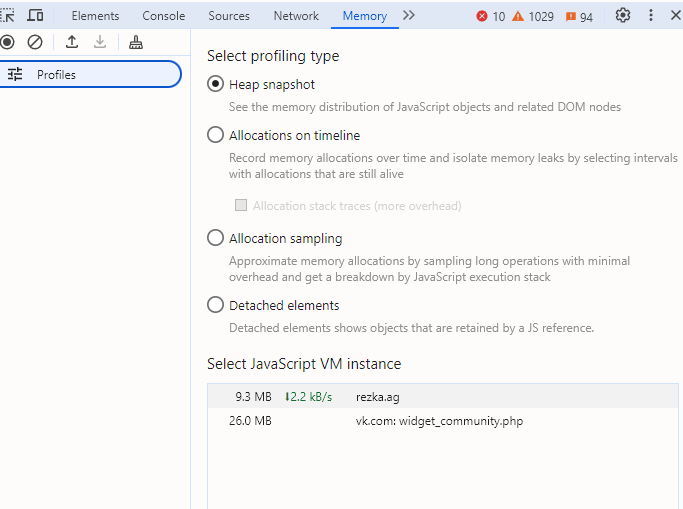Select the Allocations on timeline radio button
Screen dimensions: 683x509
point(215,135)
